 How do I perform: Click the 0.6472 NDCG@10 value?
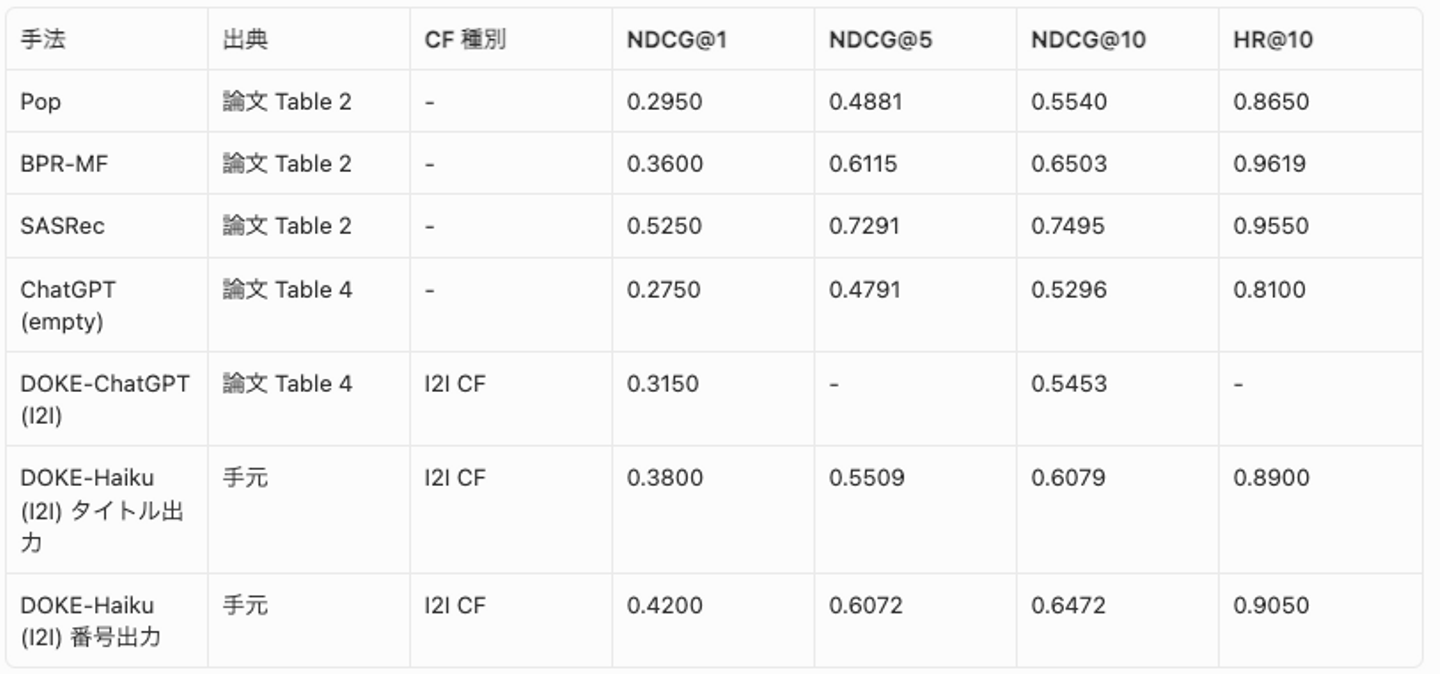point(1068,606)
